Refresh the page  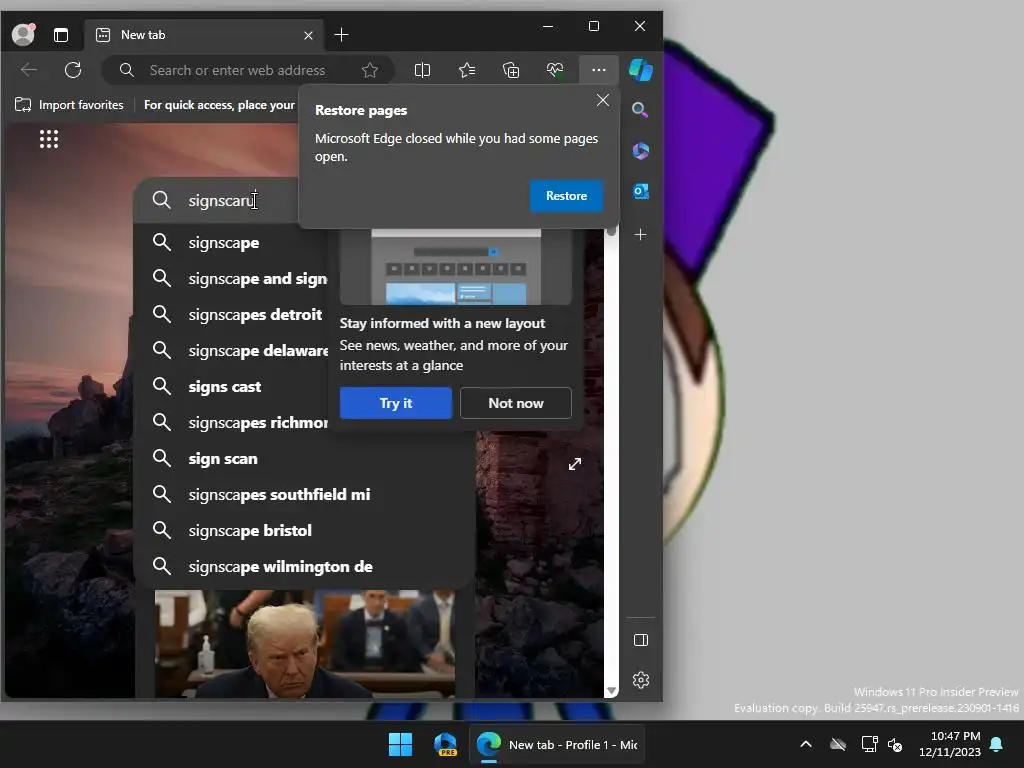tap(72, 70)
